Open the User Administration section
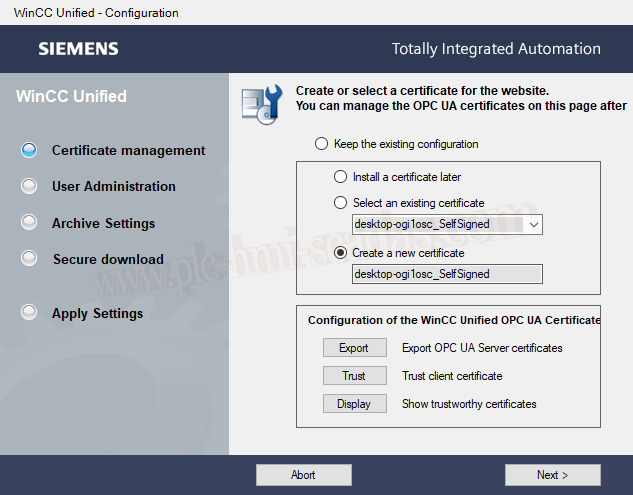 (x=113, y=186)
